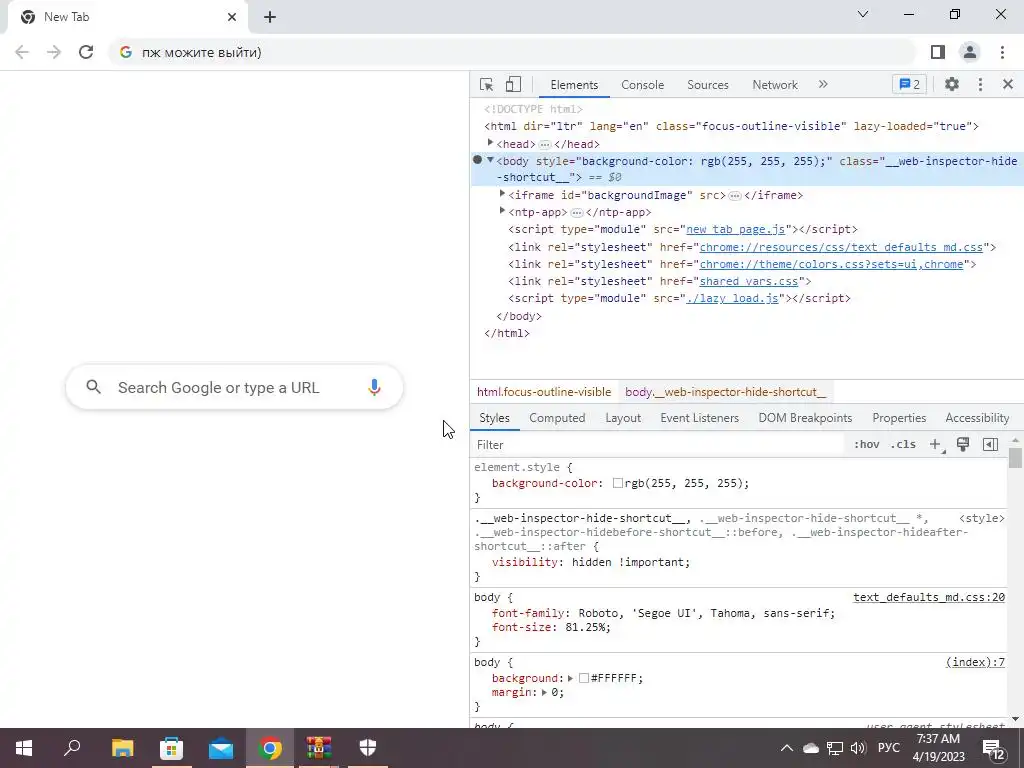1024x768 pixels.
Task: Click the voice search microphone icon
Action: [x=374, y=387]
